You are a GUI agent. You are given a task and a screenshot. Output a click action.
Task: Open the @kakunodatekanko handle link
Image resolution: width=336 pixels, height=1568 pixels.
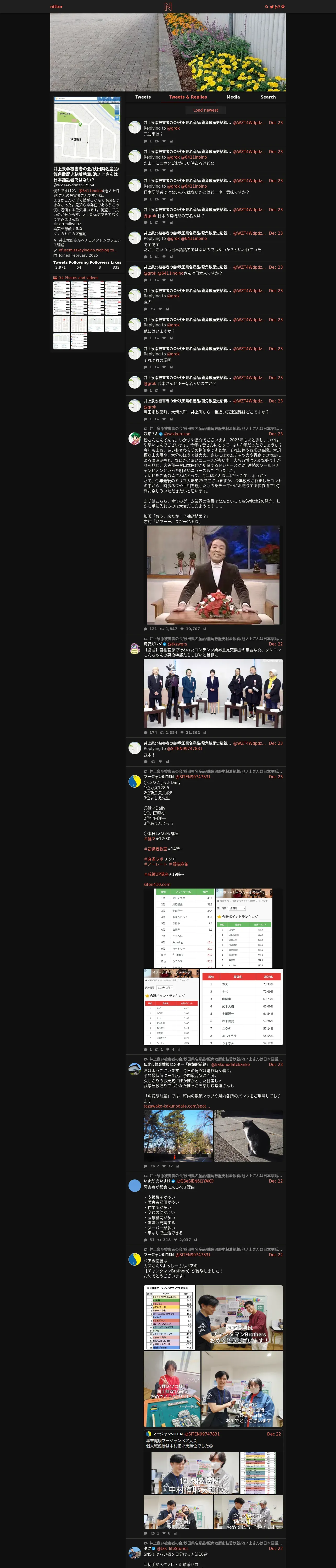pos(230,1065)
